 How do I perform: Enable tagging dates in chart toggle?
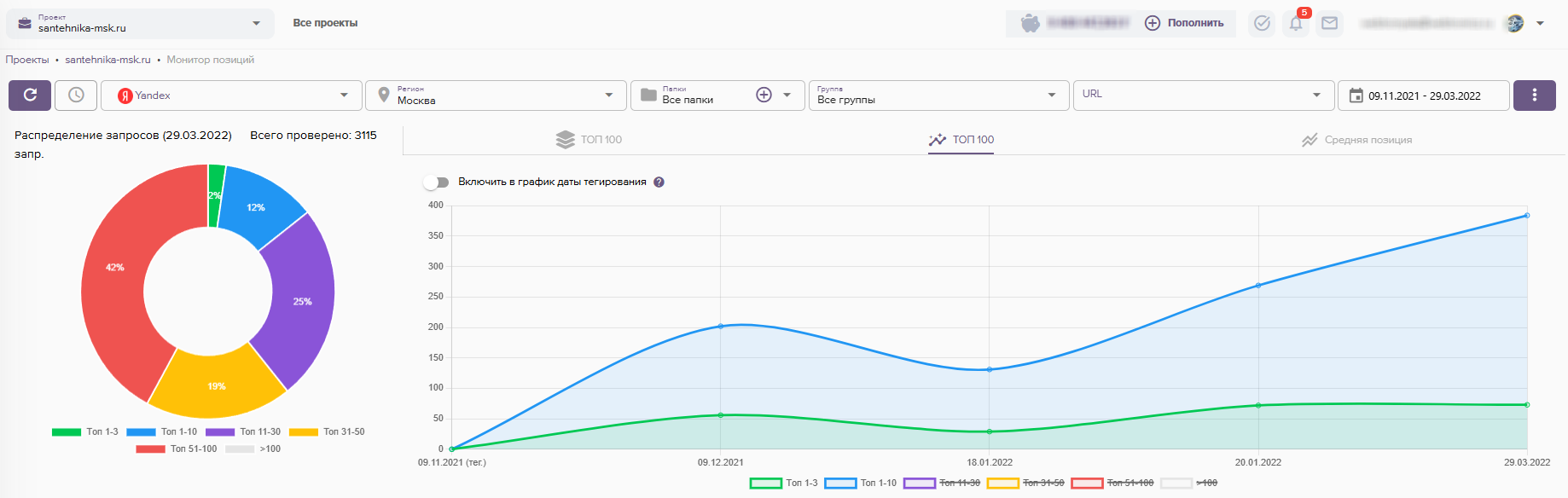pyautogui.click(x=436, y=182)
